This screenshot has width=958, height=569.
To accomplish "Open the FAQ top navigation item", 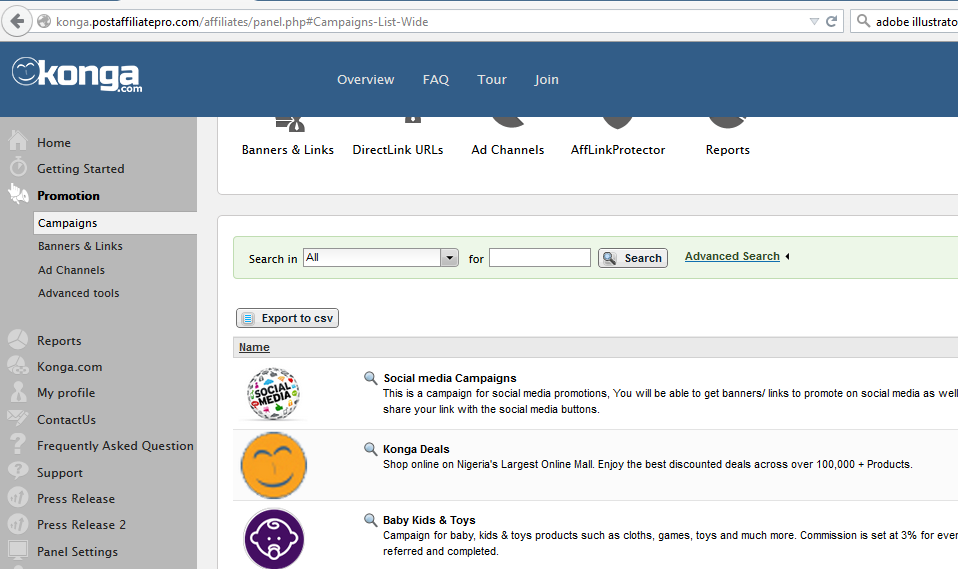I will [x=436, y=79].
